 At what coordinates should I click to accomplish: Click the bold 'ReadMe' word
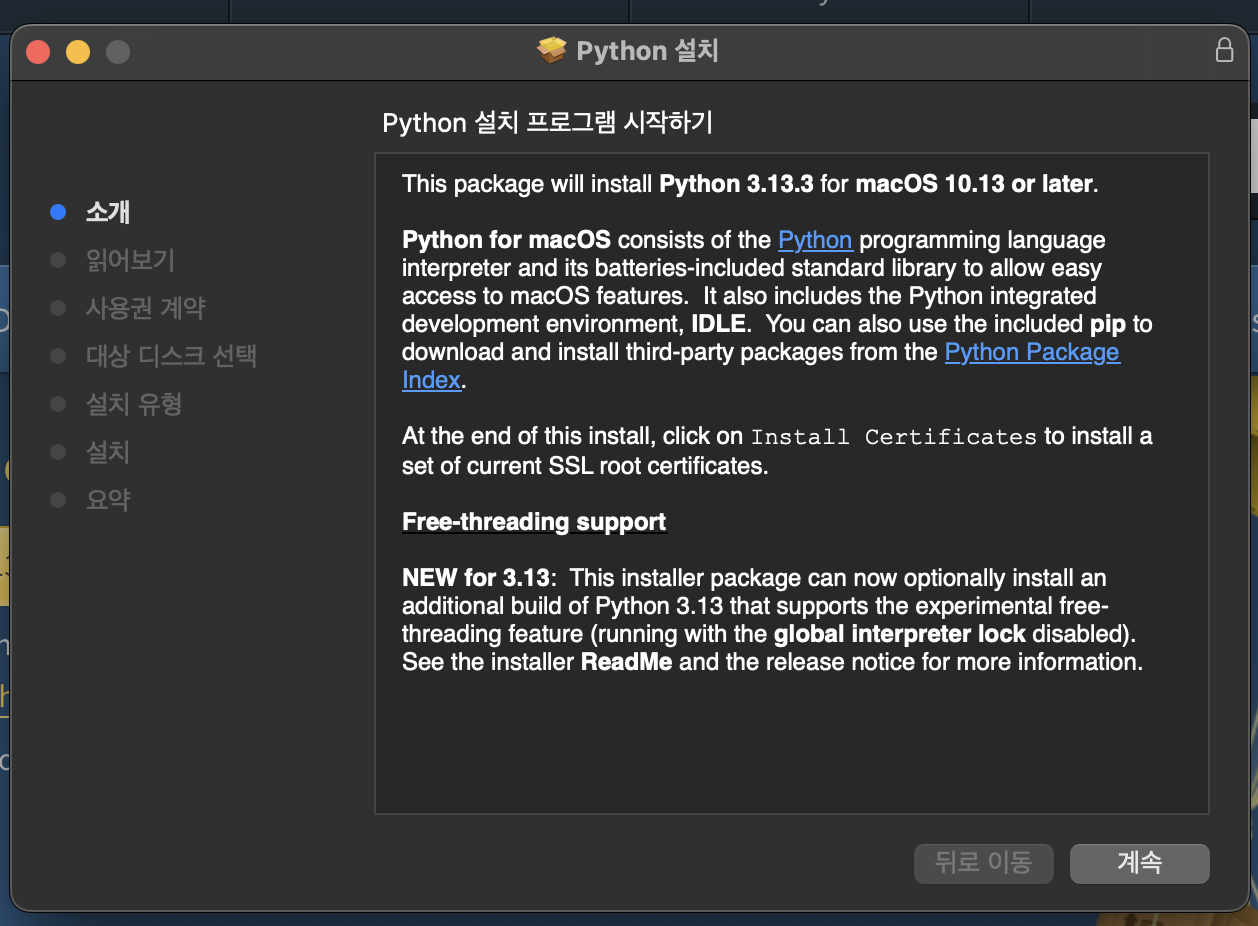(x=627, y=662)
